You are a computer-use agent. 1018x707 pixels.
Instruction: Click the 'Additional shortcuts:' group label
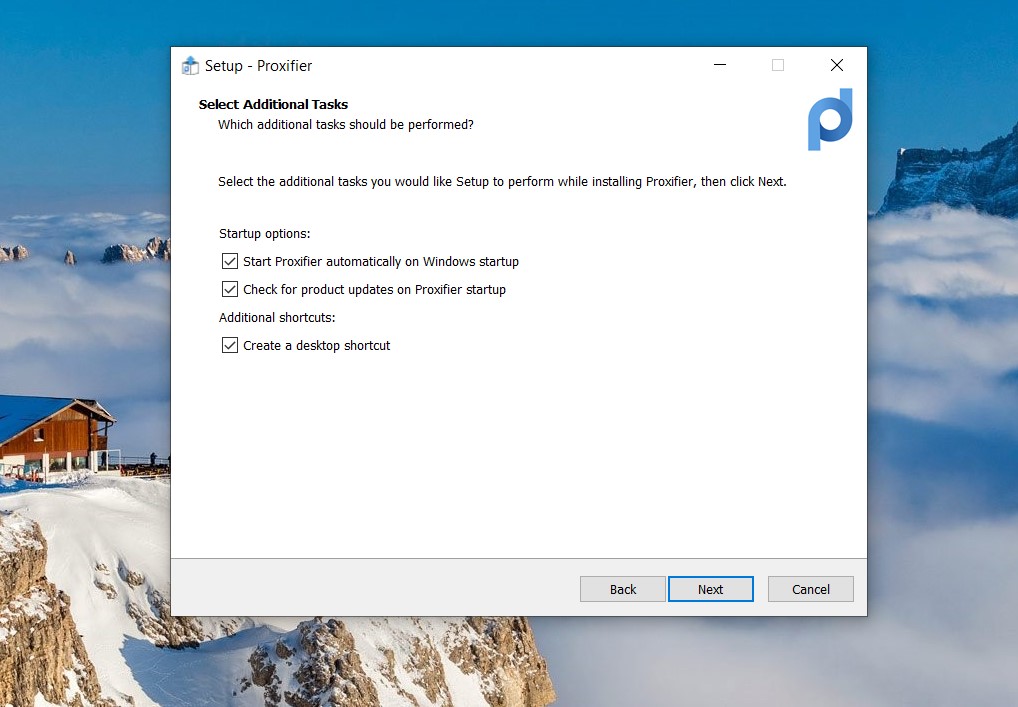pyautogui.click(x=277, y=318)
